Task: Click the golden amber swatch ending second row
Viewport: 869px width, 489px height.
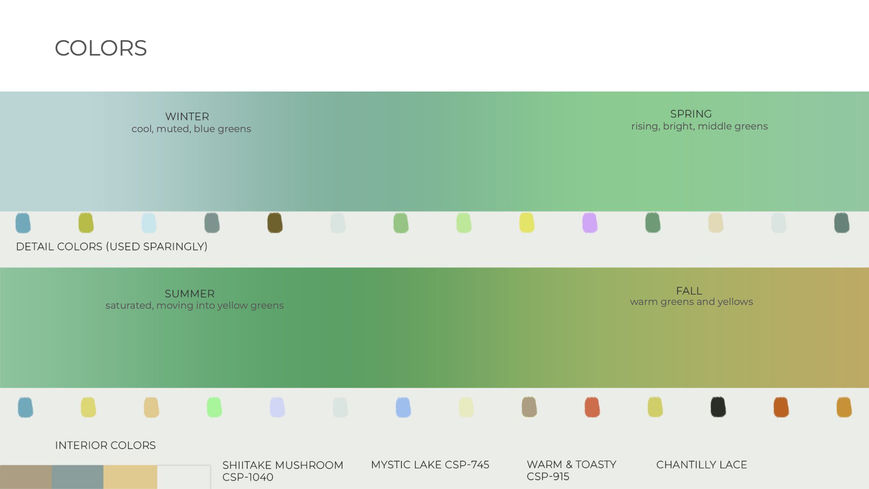Action: point(844,408)
